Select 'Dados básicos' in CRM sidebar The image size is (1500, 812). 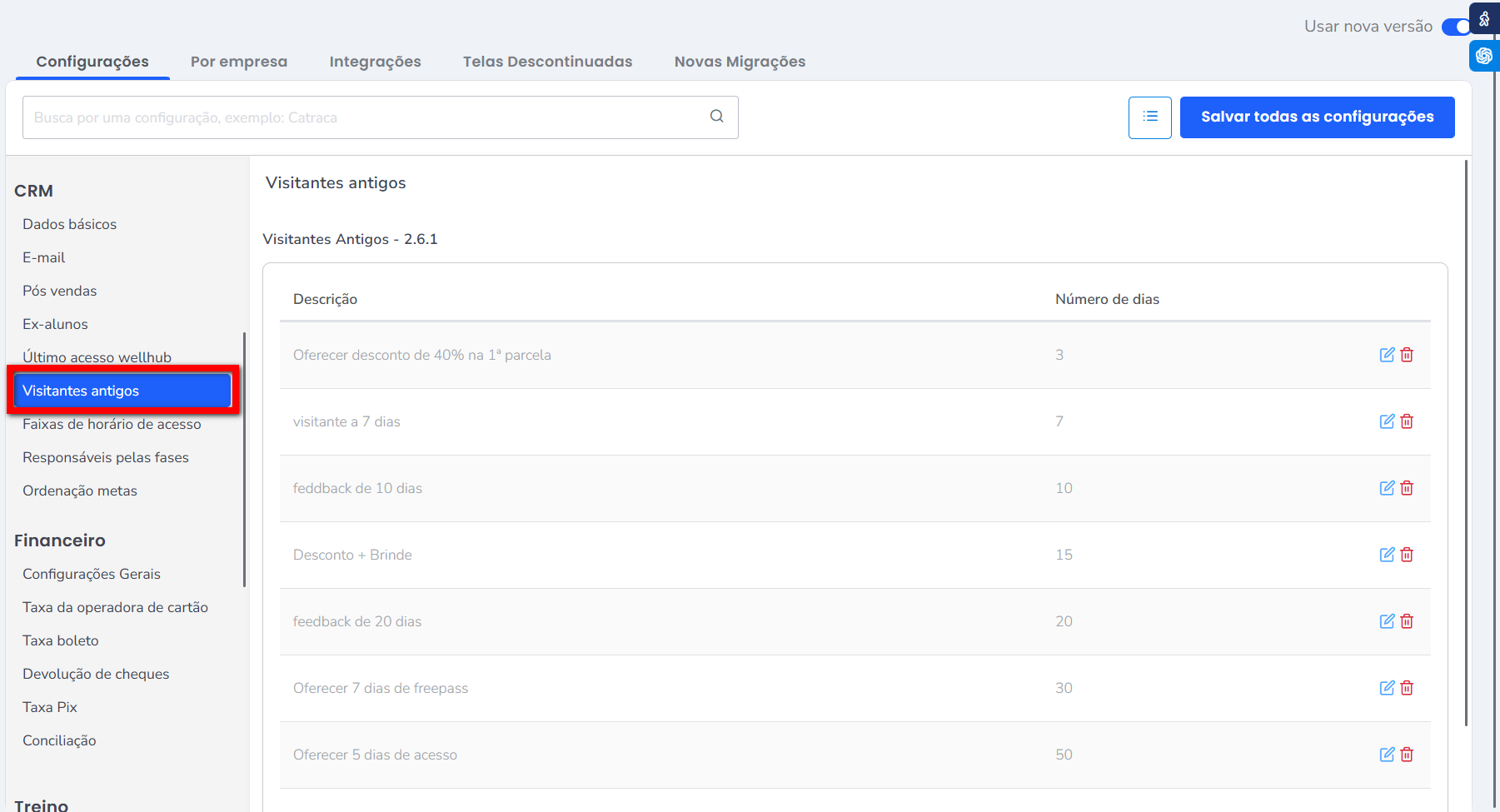(x=70, y=224)
